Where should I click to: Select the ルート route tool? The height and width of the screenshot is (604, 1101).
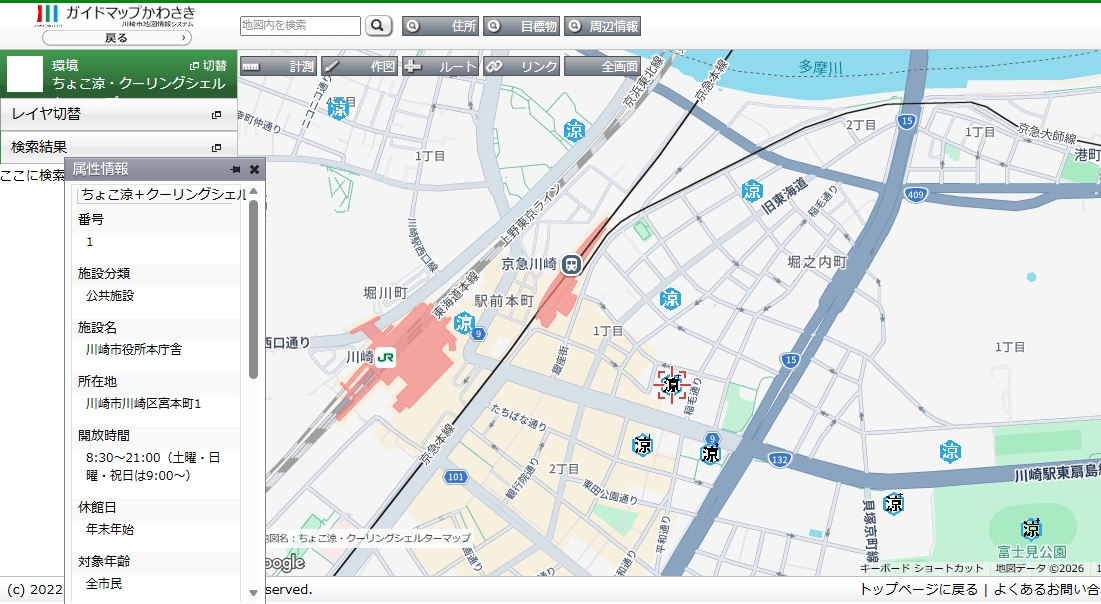point(440,66)
